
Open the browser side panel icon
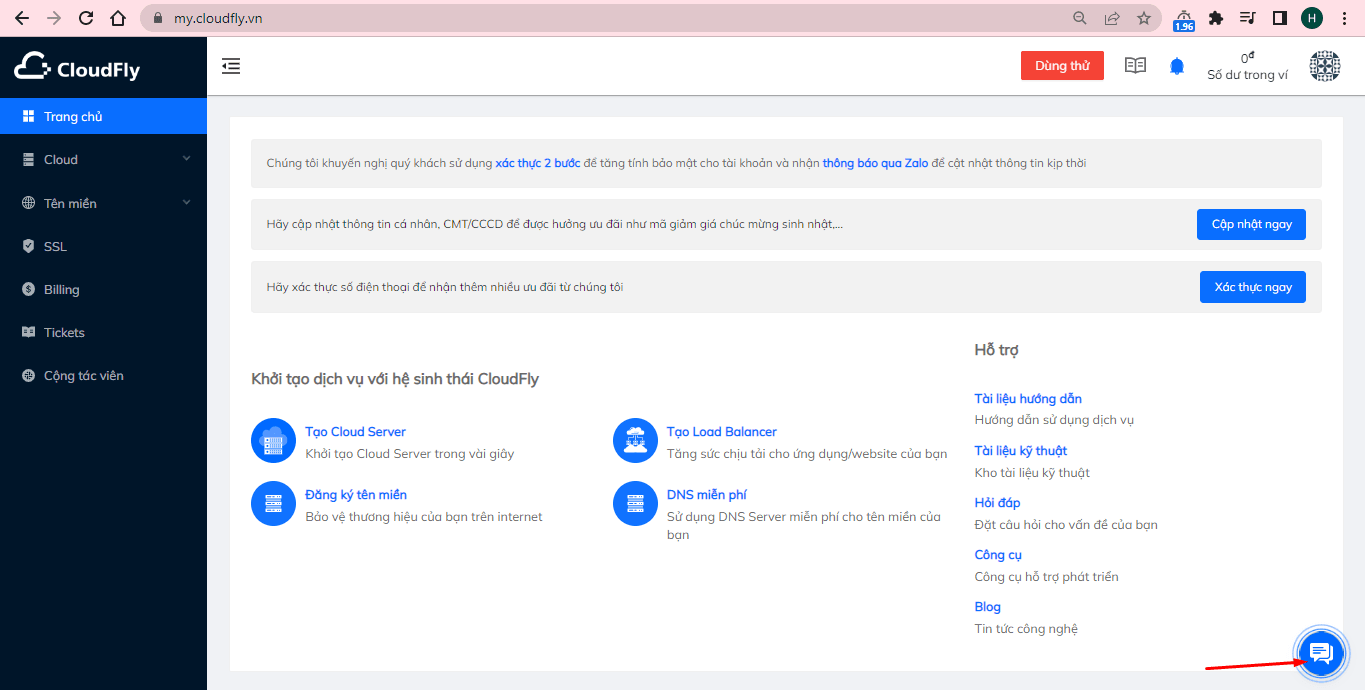1279,18
